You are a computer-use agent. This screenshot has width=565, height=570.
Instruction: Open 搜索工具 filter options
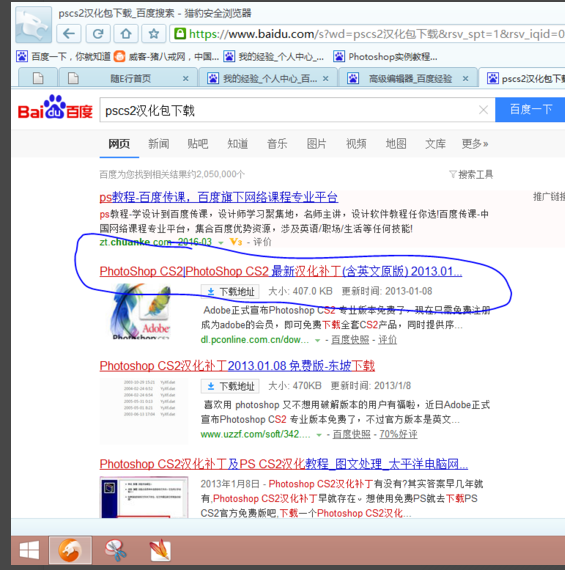pyautogui.click(x=471, y=175)
